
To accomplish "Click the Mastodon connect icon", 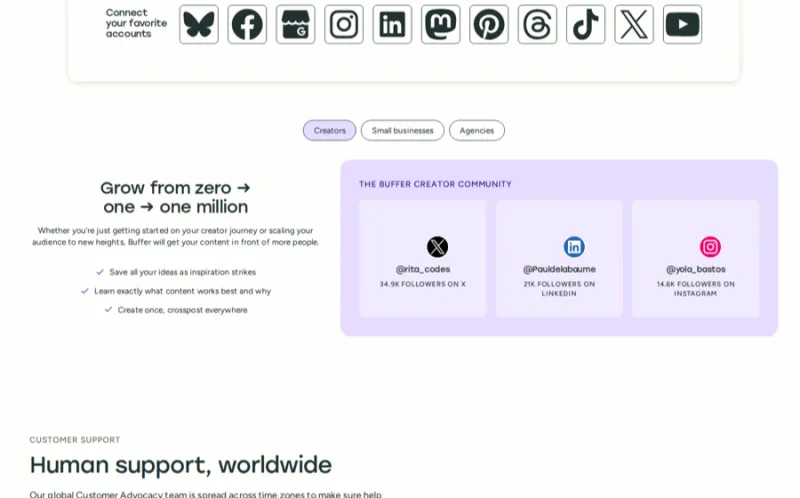I will (x=441, y=24).
